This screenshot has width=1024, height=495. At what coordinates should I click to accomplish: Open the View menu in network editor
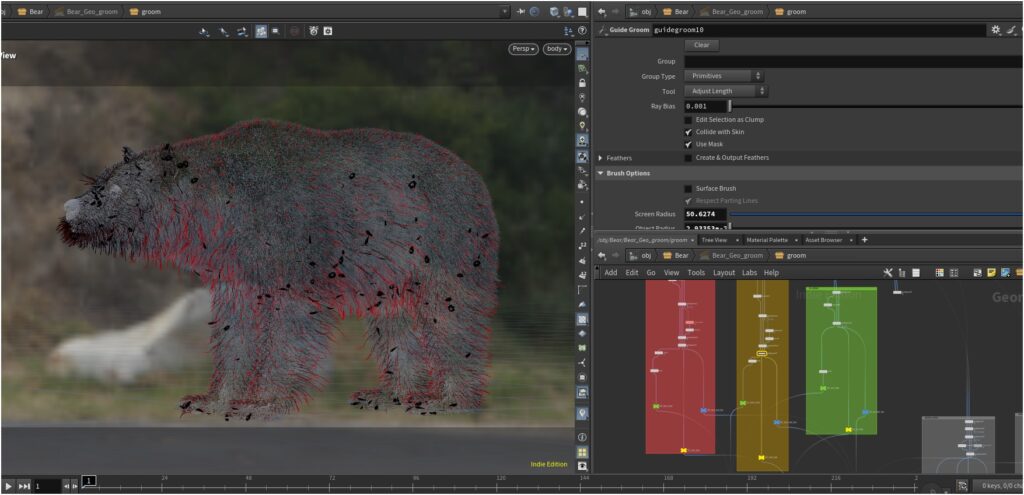(x=672, y=272)
